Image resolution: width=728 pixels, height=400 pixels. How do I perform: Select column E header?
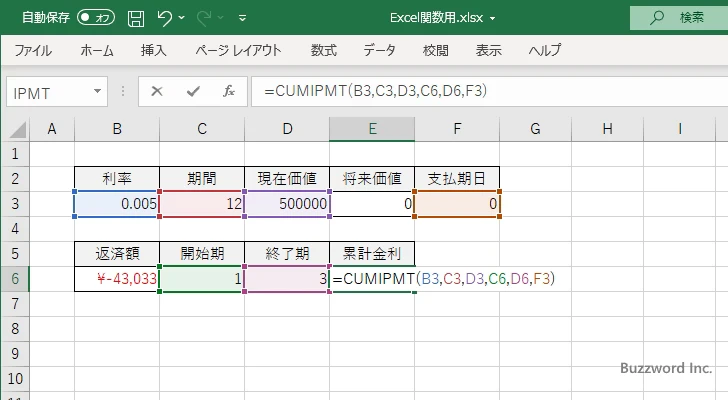(x=372, y=129)
